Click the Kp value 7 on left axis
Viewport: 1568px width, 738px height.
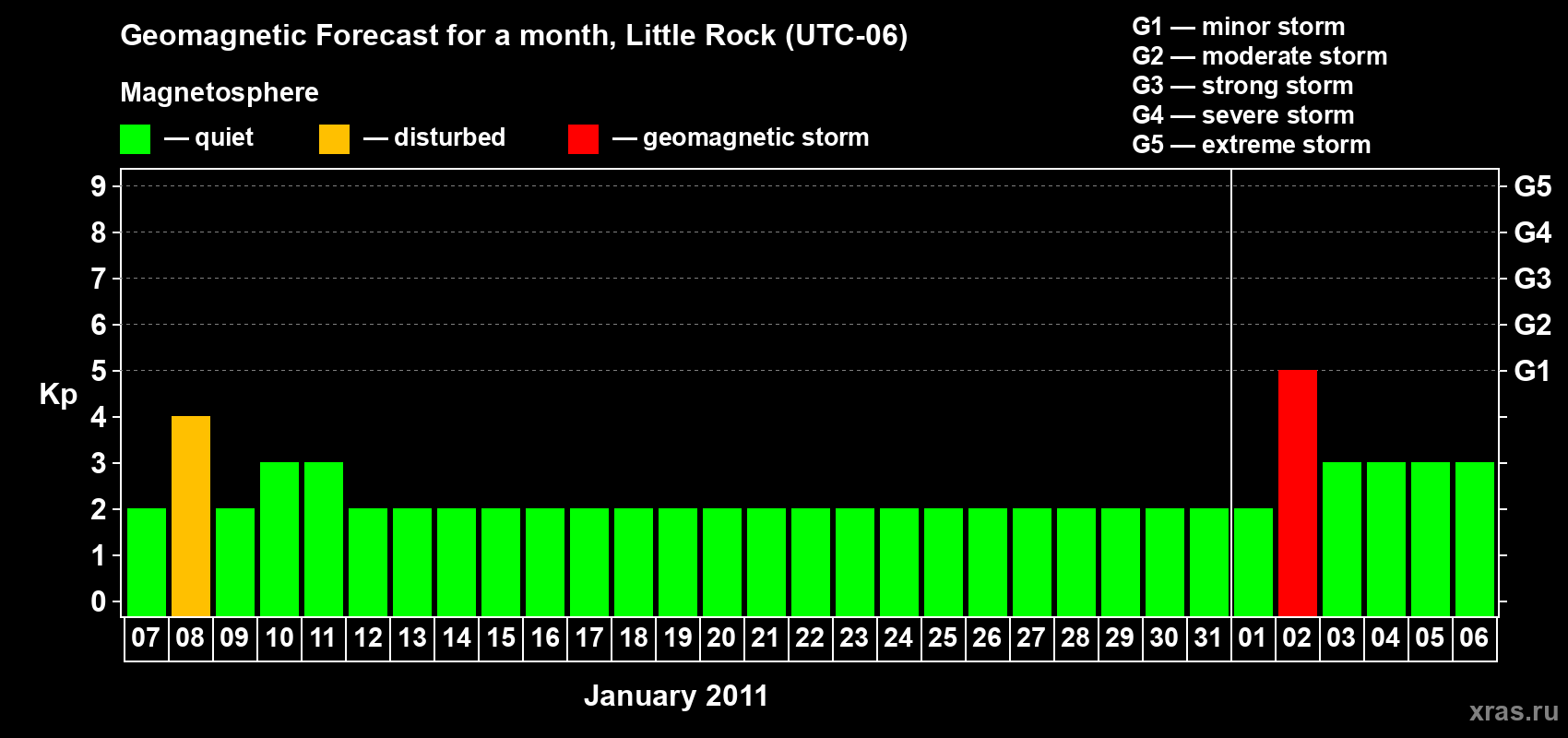(98, 279)
